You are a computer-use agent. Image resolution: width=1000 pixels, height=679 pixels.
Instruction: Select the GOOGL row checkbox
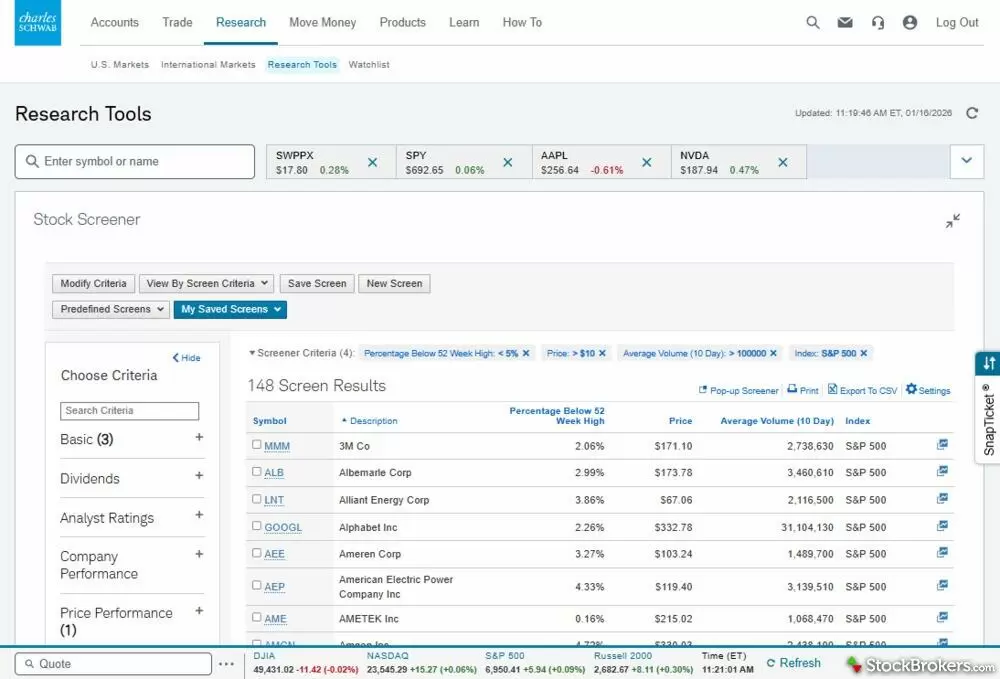[x=257, y=526]
